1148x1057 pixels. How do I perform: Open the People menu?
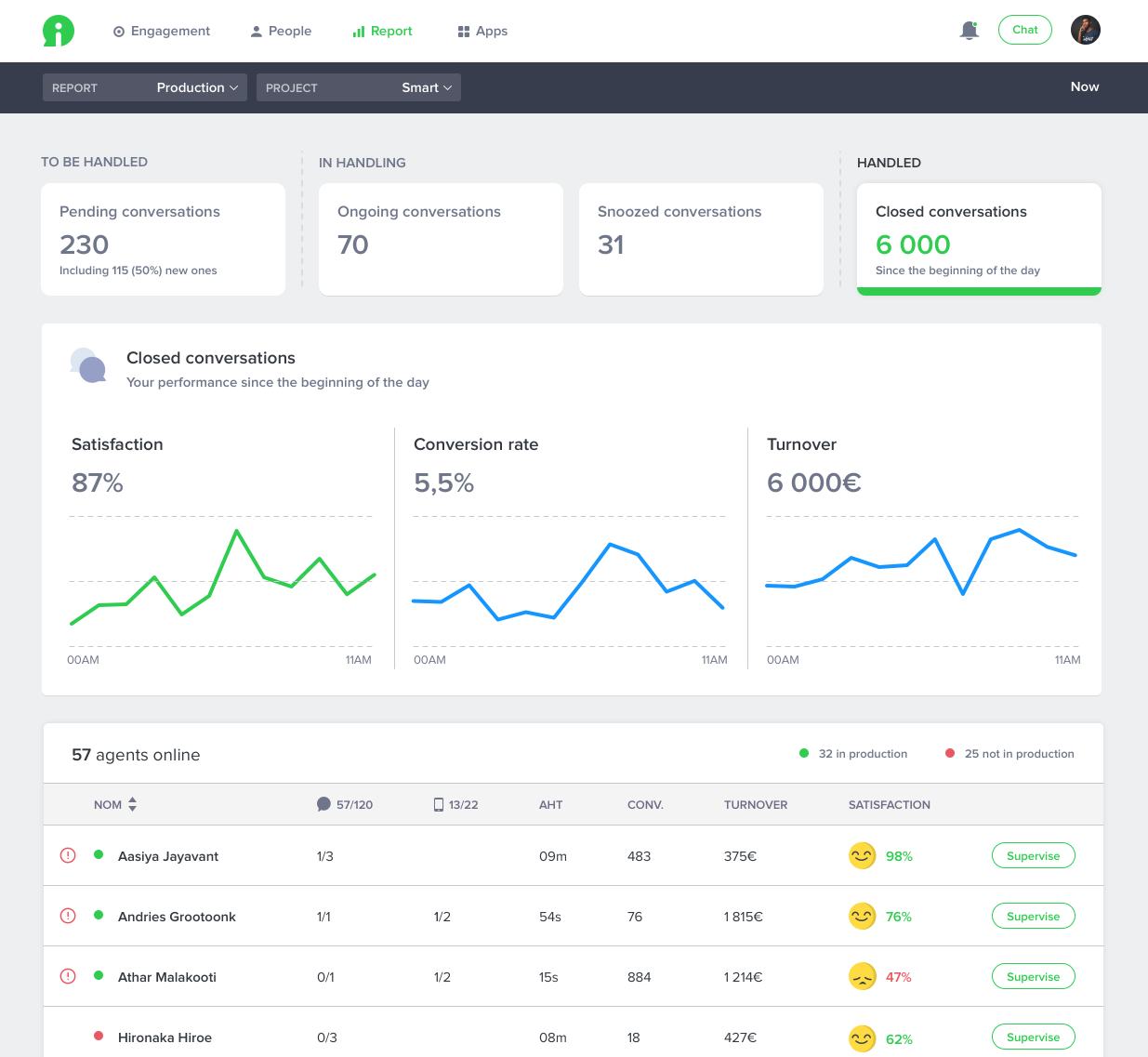click(x=281, y=31)
